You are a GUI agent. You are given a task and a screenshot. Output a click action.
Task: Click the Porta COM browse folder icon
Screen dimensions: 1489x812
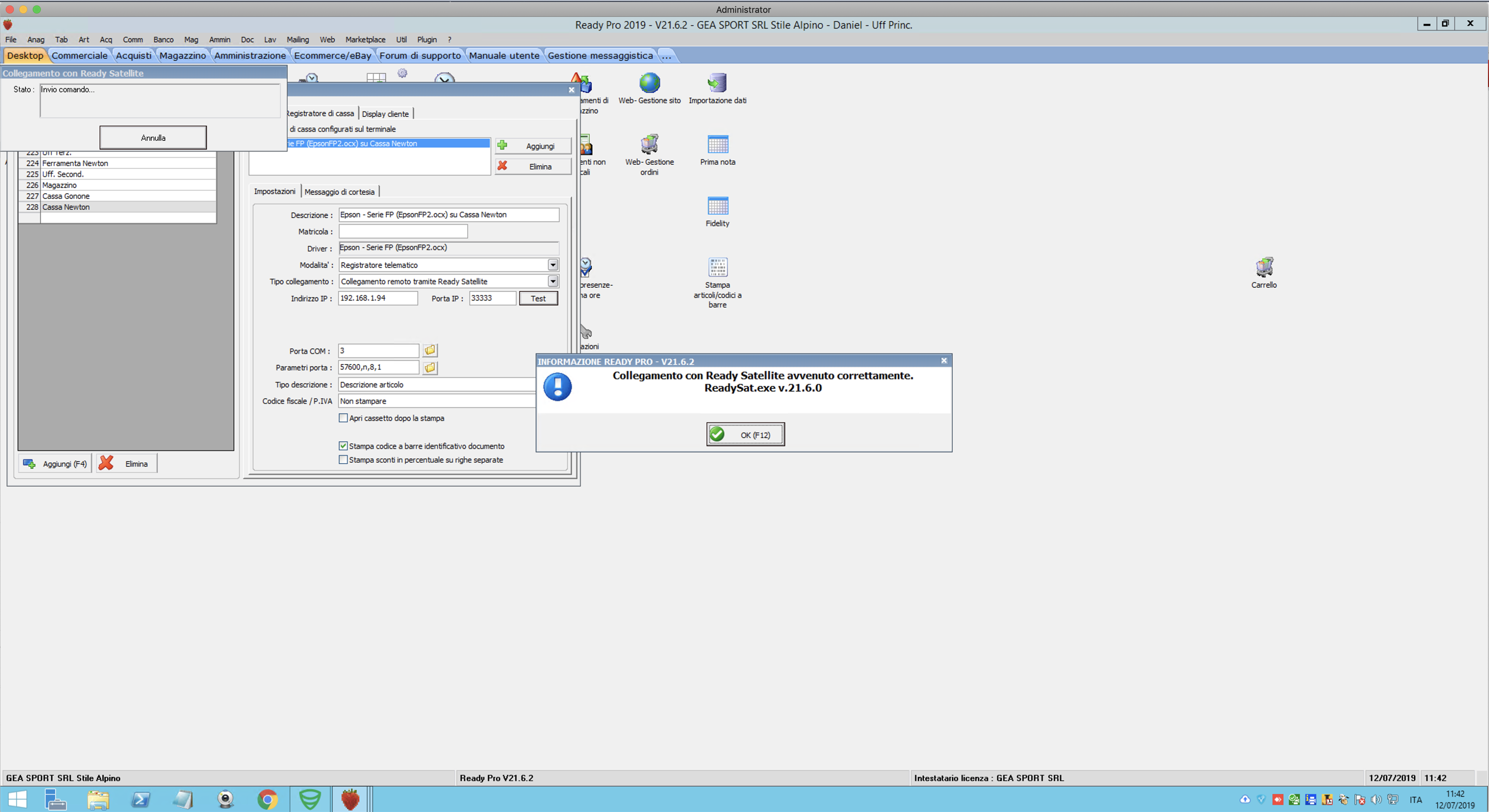[x=430, y=351]
